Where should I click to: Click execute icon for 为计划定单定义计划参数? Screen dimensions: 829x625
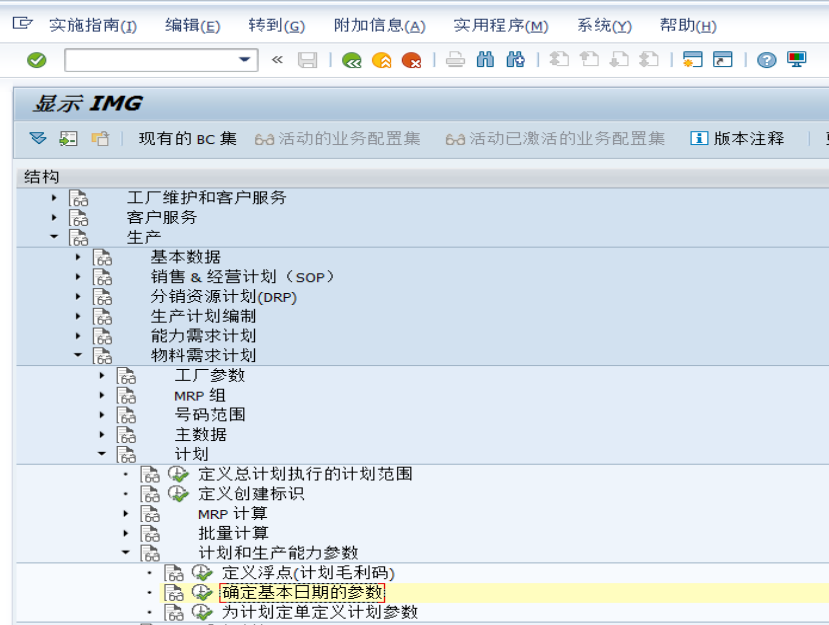tap(202, 612)
